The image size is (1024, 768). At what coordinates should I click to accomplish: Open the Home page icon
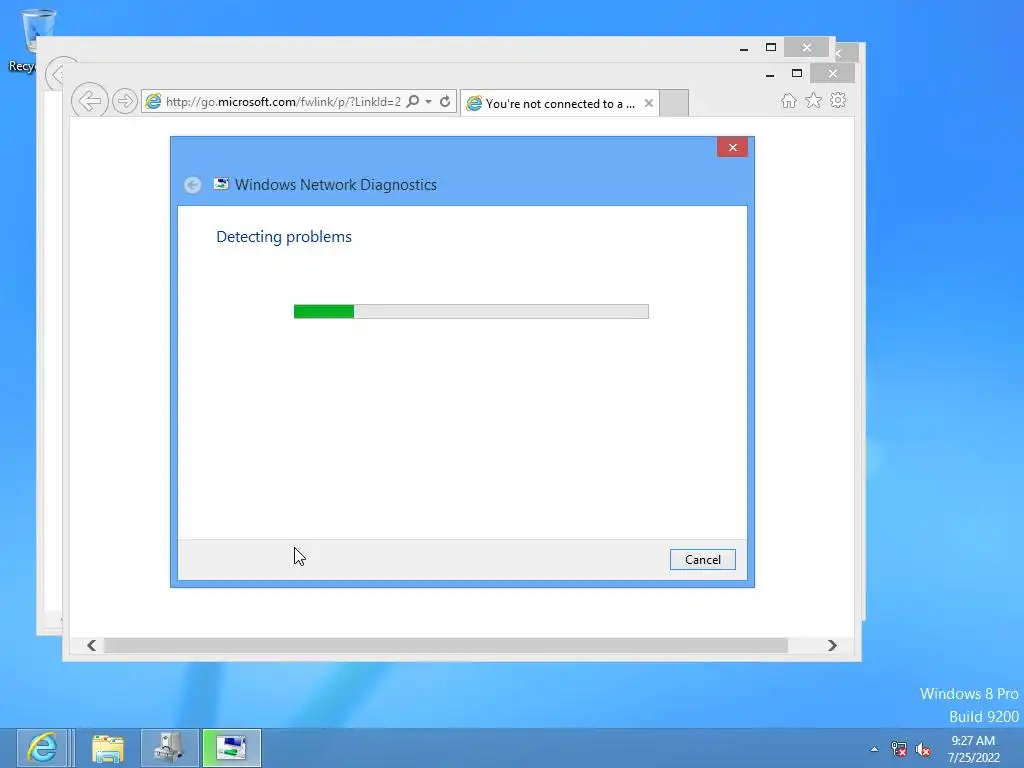point(789,101)
